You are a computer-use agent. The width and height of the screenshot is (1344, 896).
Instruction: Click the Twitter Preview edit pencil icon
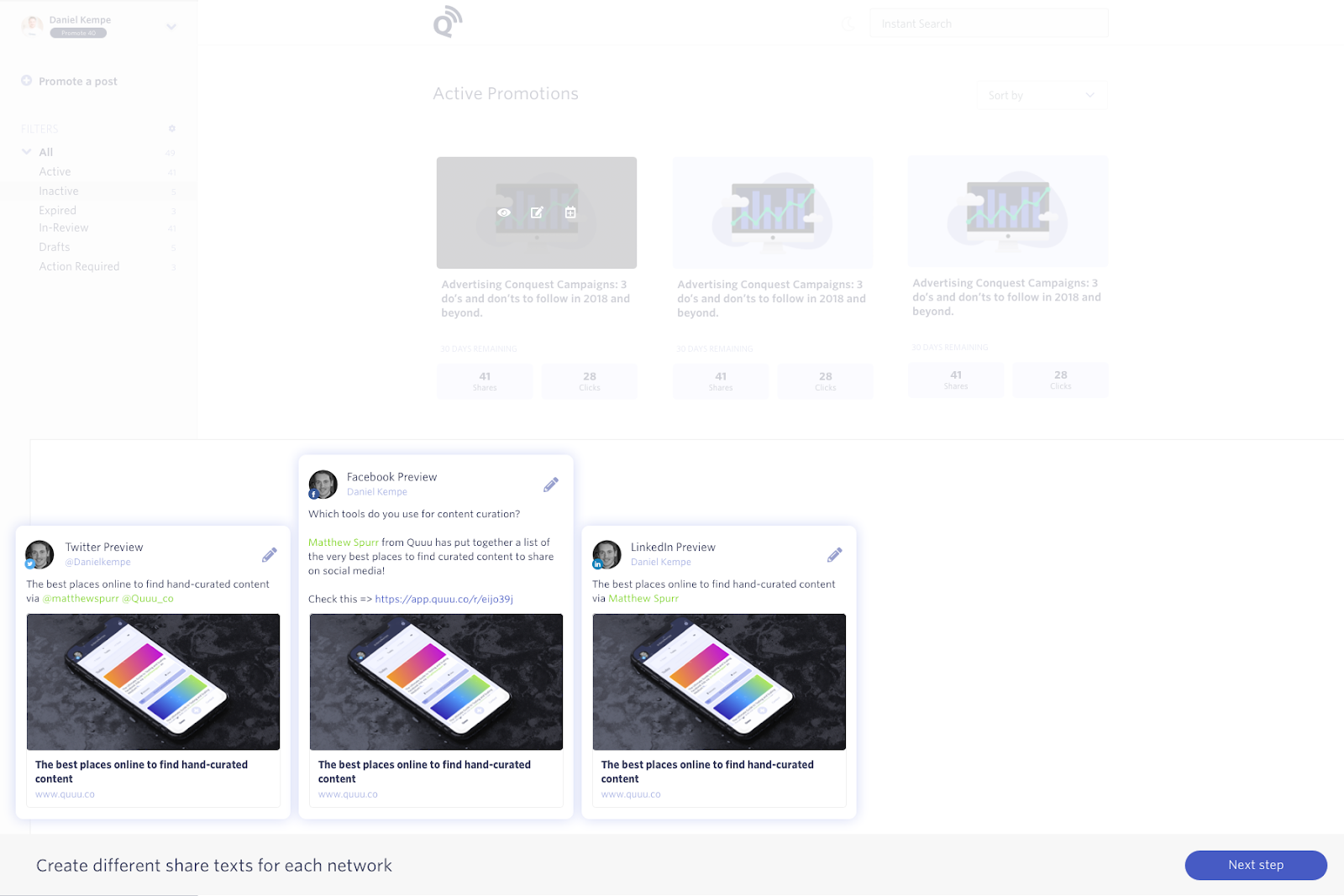tap(269, 555)
